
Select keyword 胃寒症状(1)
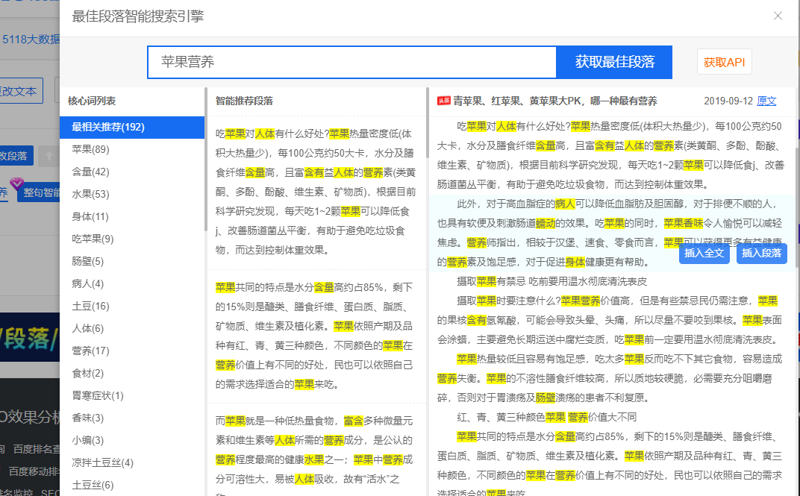point(97,395)
